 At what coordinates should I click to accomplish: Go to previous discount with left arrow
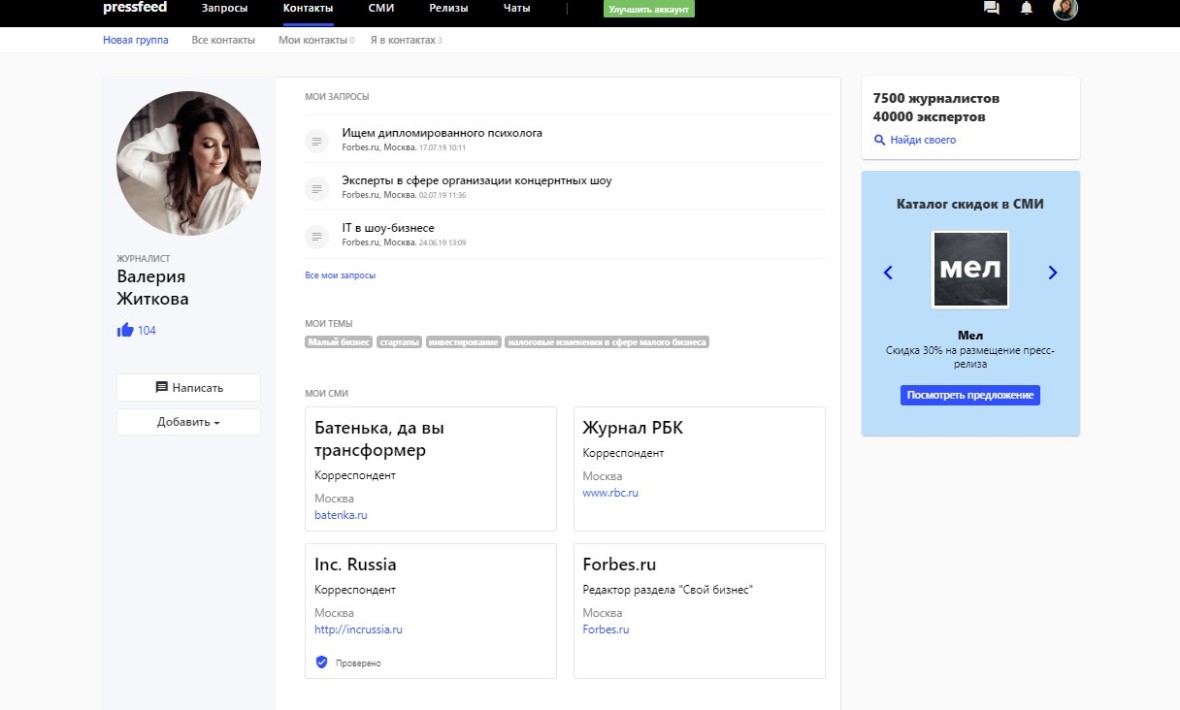point(888,272)
